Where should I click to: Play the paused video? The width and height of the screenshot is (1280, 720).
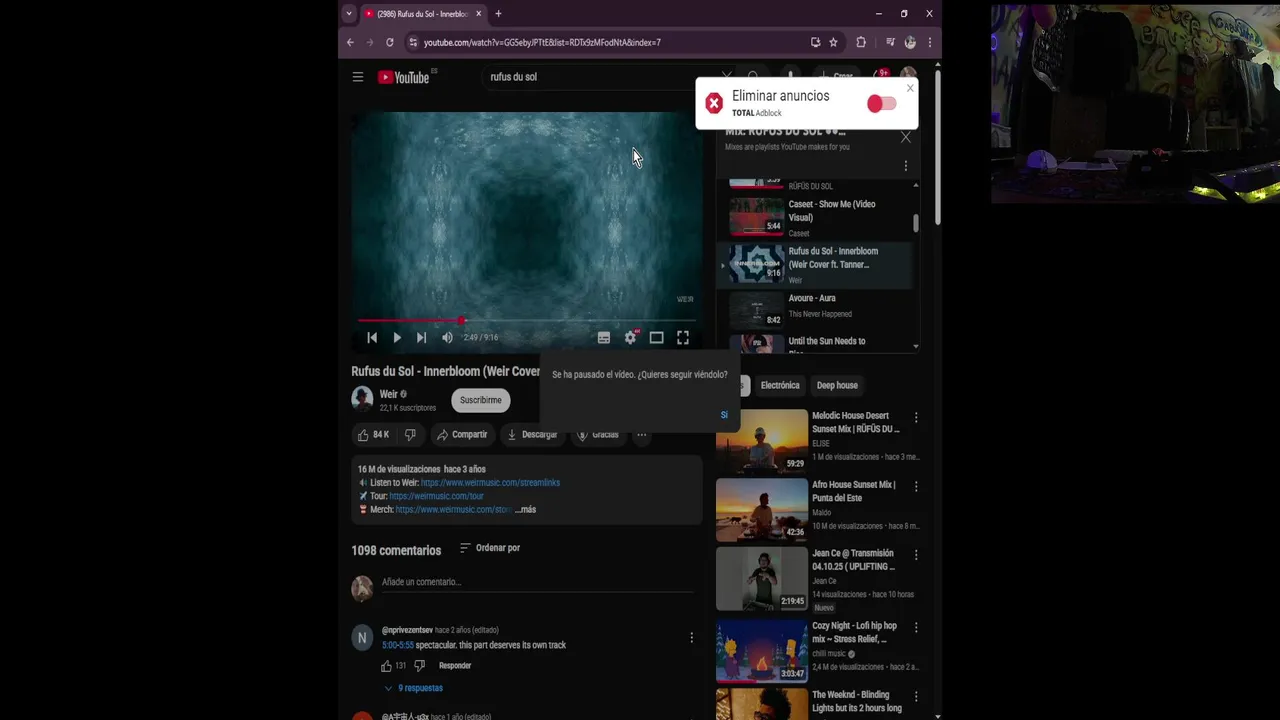(x=397, y=338)
